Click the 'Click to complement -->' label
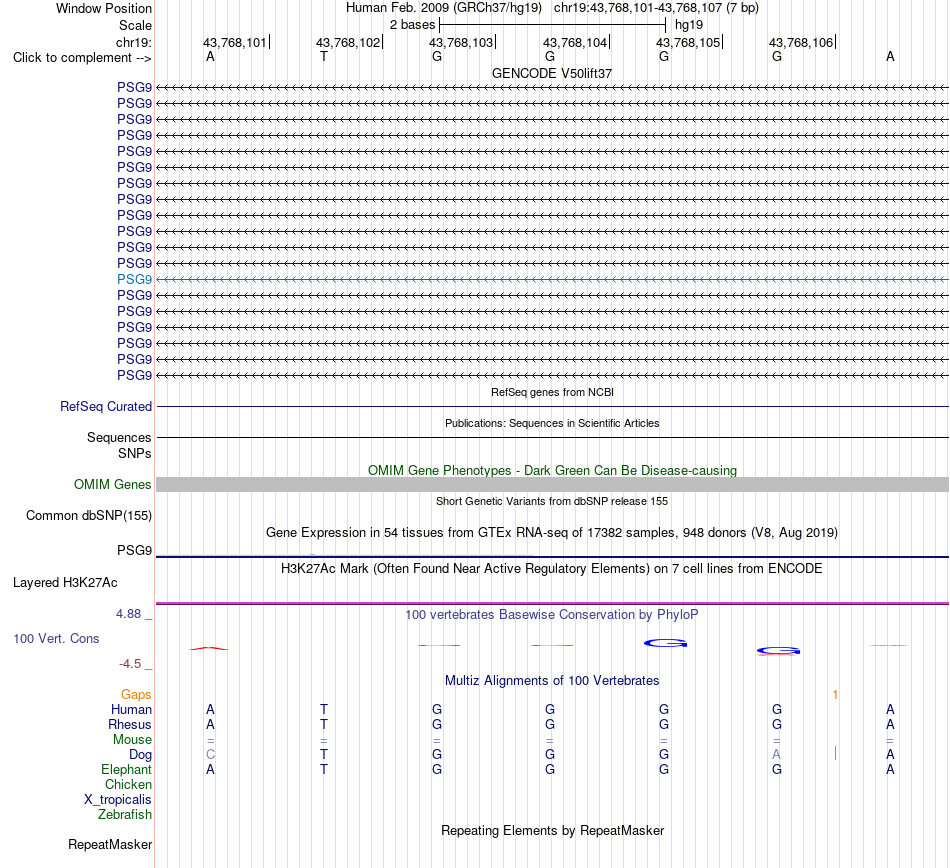Viewport: 950px width, 868px height. (x=82, y=58)
